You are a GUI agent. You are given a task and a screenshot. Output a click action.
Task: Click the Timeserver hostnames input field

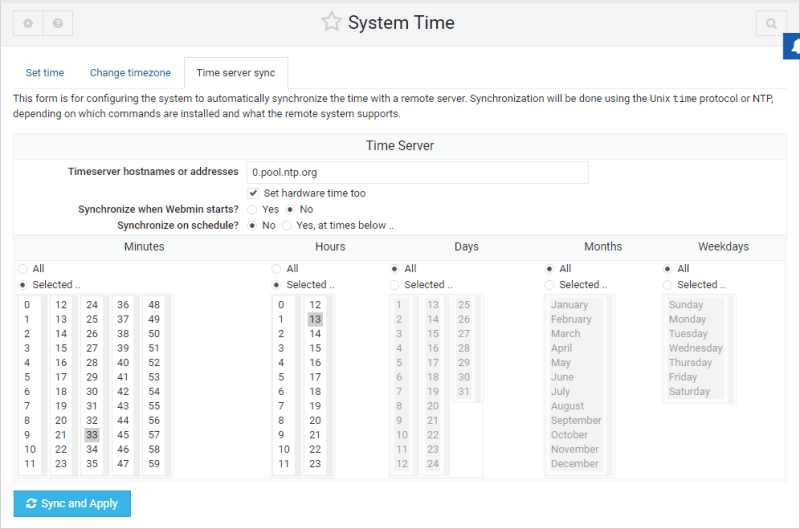pyautogui.click(x=417, y=172)
